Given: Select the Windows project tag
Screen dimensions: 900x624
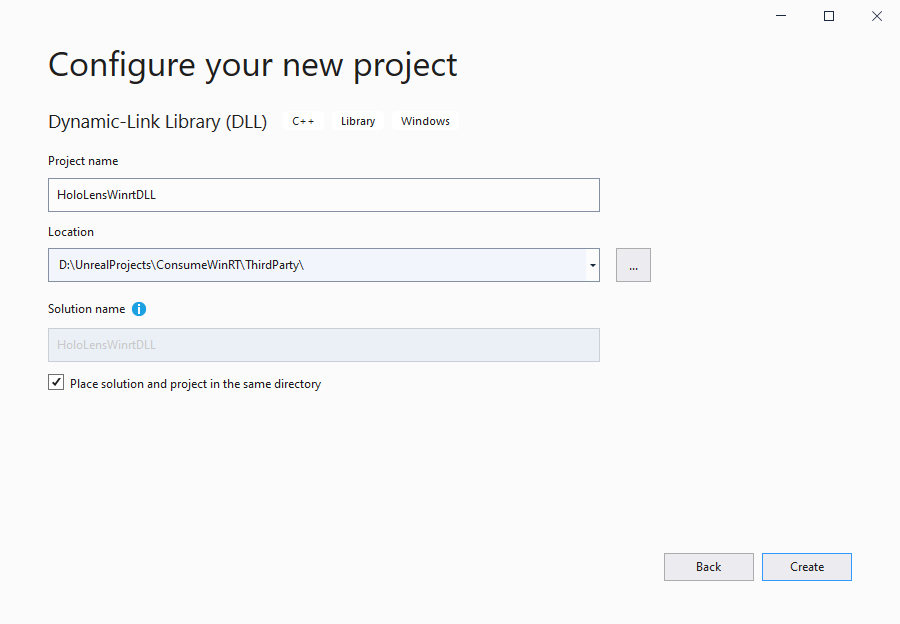Looking at the screenshot, I should 424,120.
